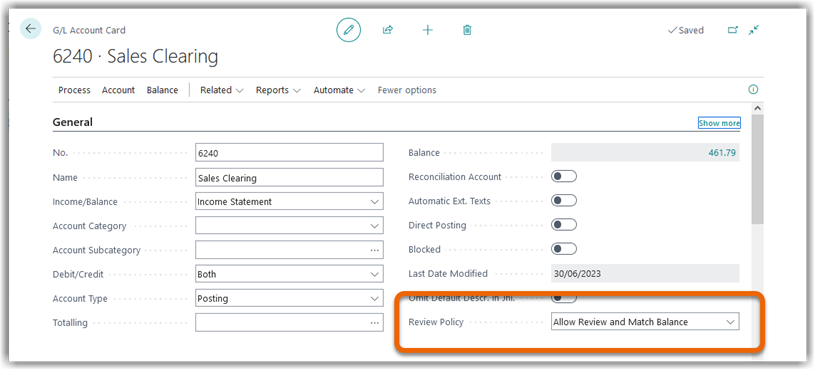Image resolution: width=815 pixels, height=370 pixels.
Task: Toggle the Reconciliation Account switch
Action: tap(564, 177)
